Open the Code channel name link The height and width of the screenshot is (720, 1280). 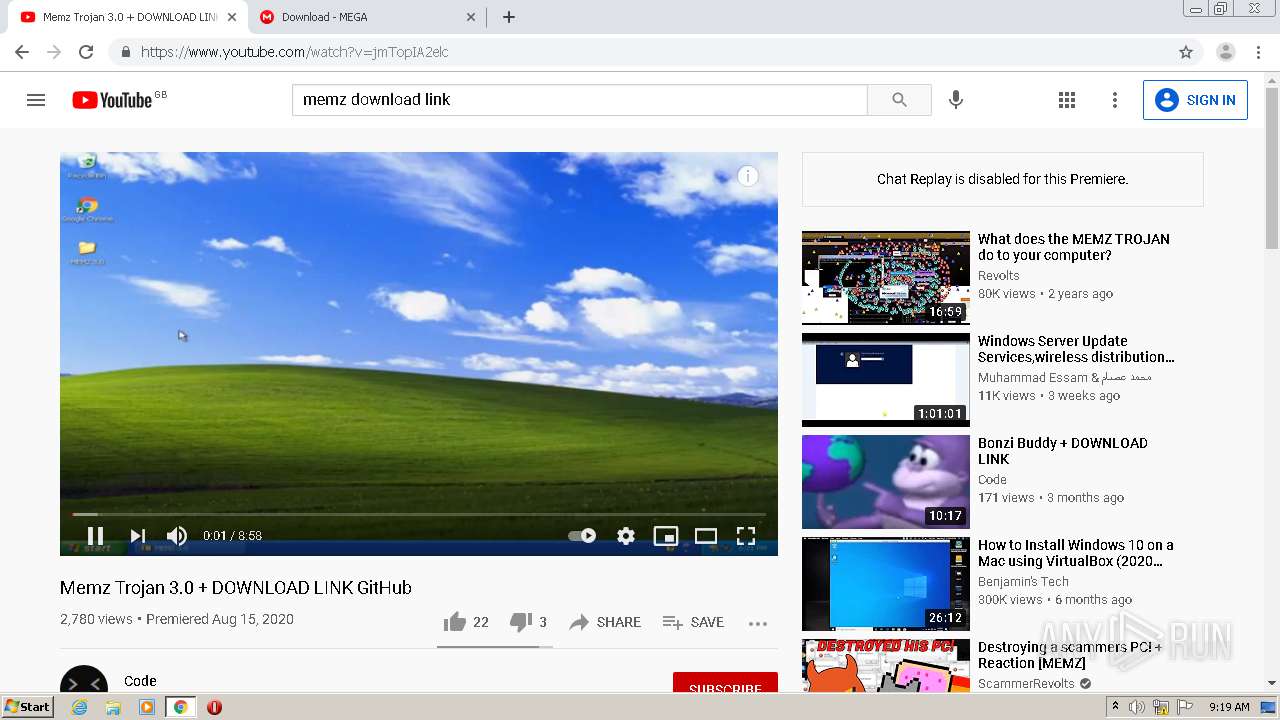[x=140, y=681]
